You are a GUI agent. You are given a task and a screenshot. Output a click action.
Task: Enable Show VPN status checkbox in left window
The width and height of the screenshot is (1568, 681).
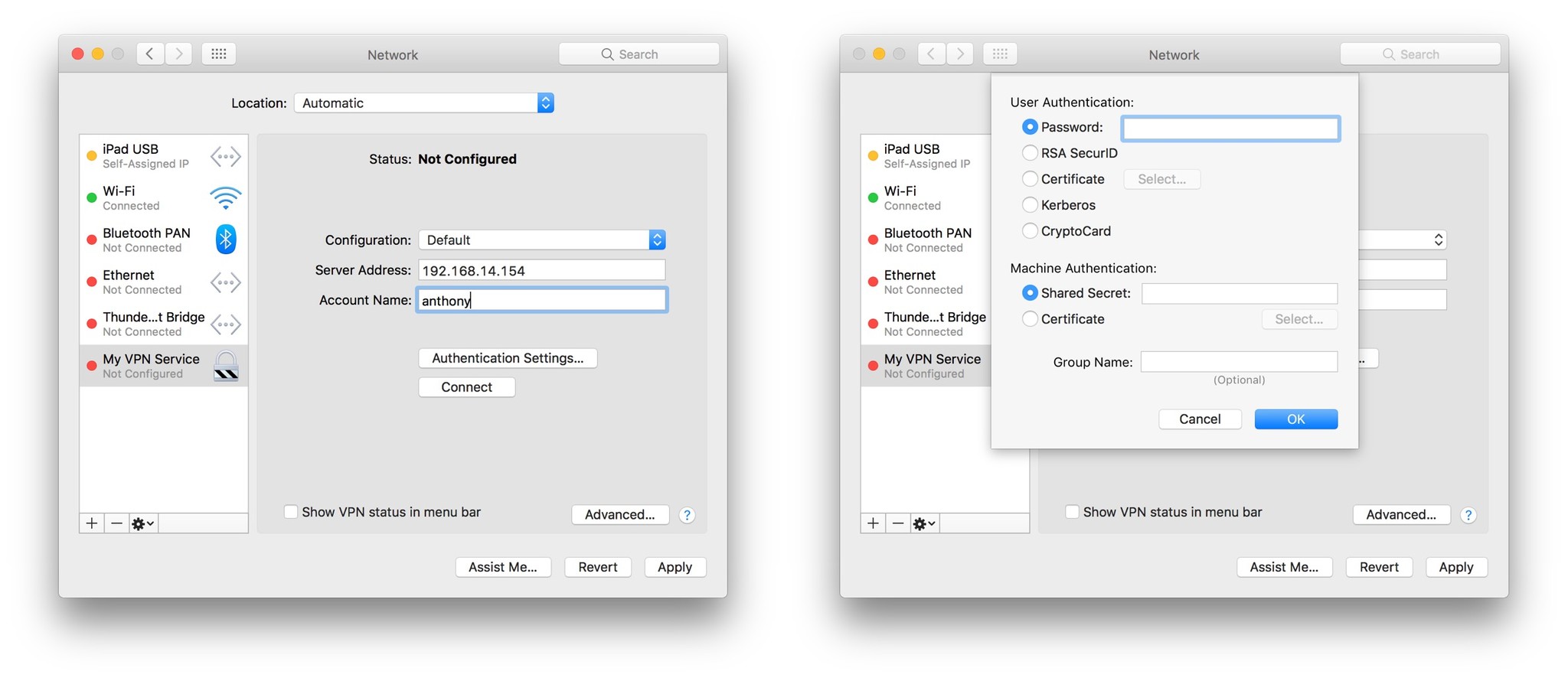click(x=291, y=512)
